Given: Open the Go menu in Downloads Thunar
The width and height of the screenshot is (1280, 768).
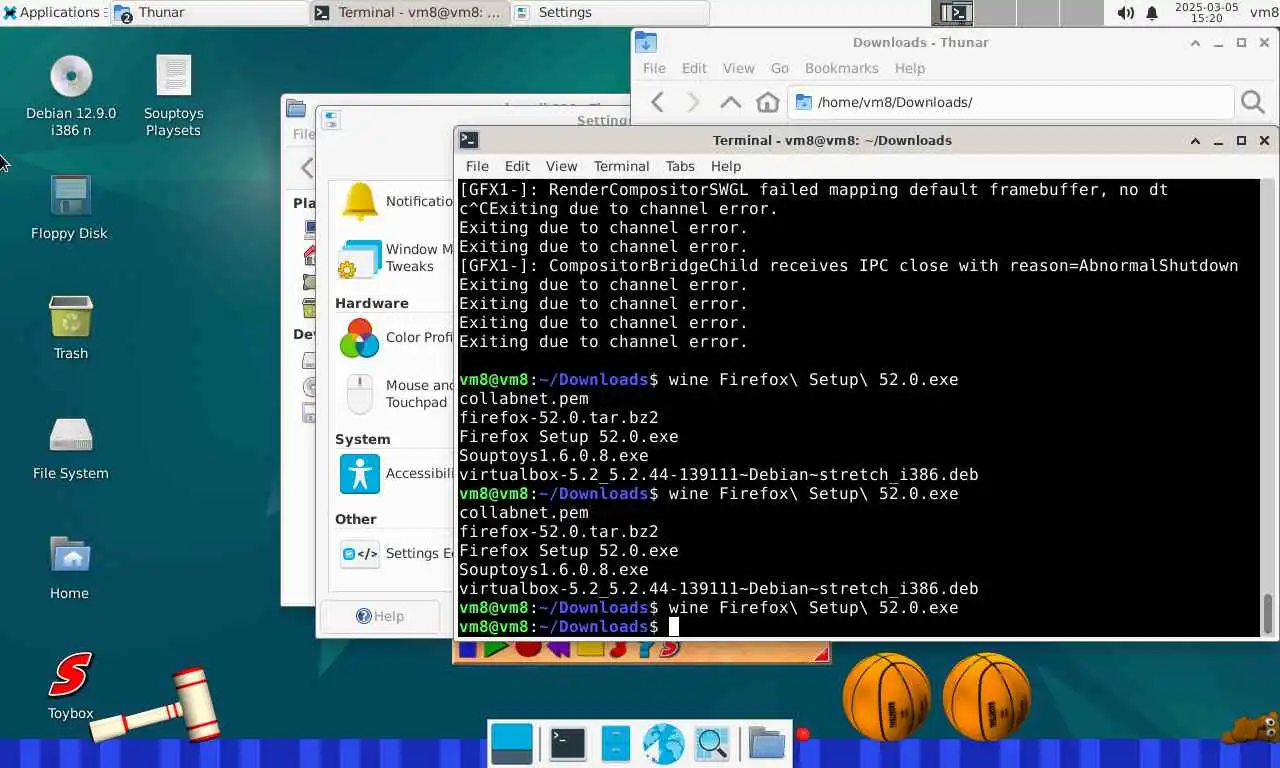Looking at the screenshot, I should pos(780,68).
